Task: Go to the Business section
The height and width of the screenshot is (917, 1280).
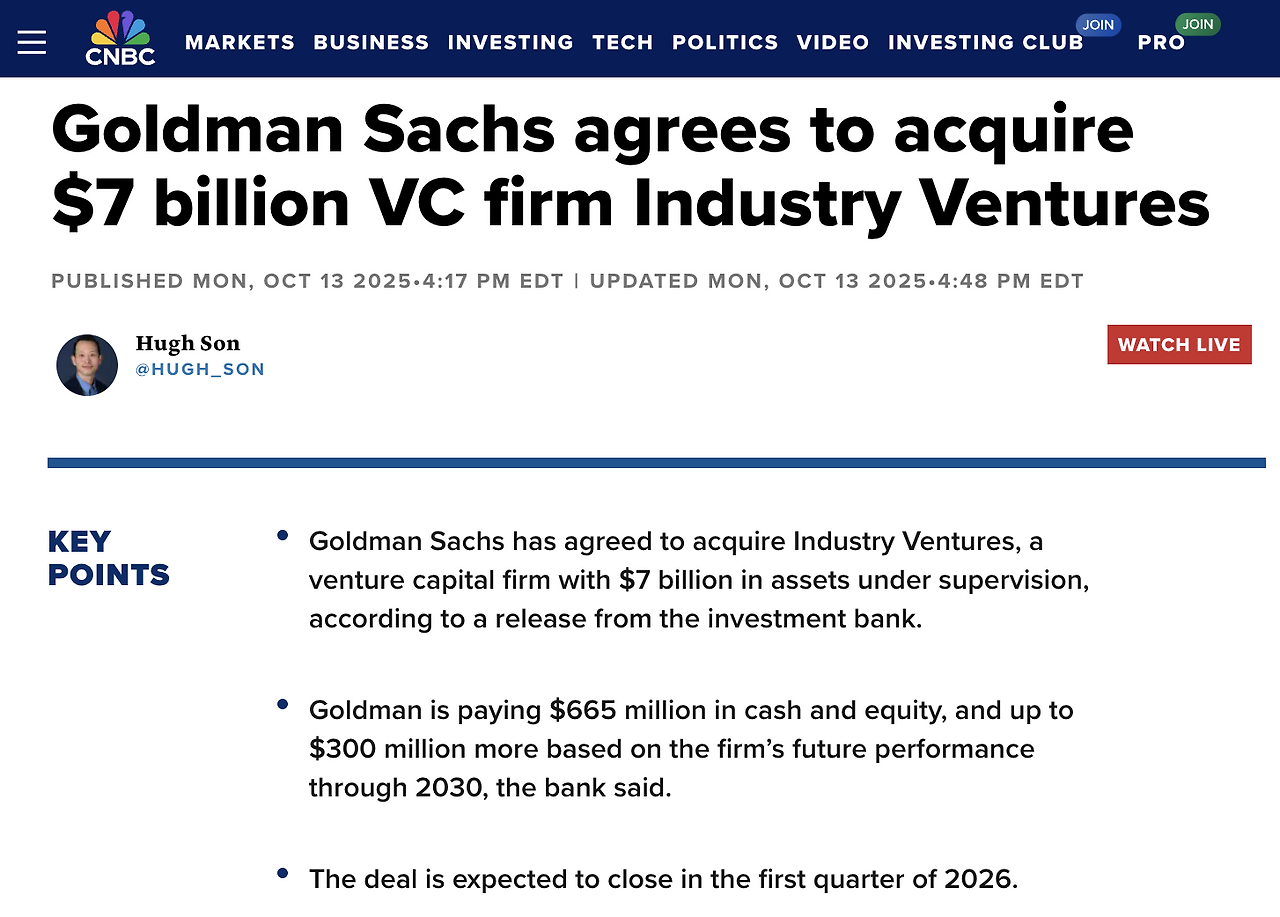Action: tap(371, 43)
